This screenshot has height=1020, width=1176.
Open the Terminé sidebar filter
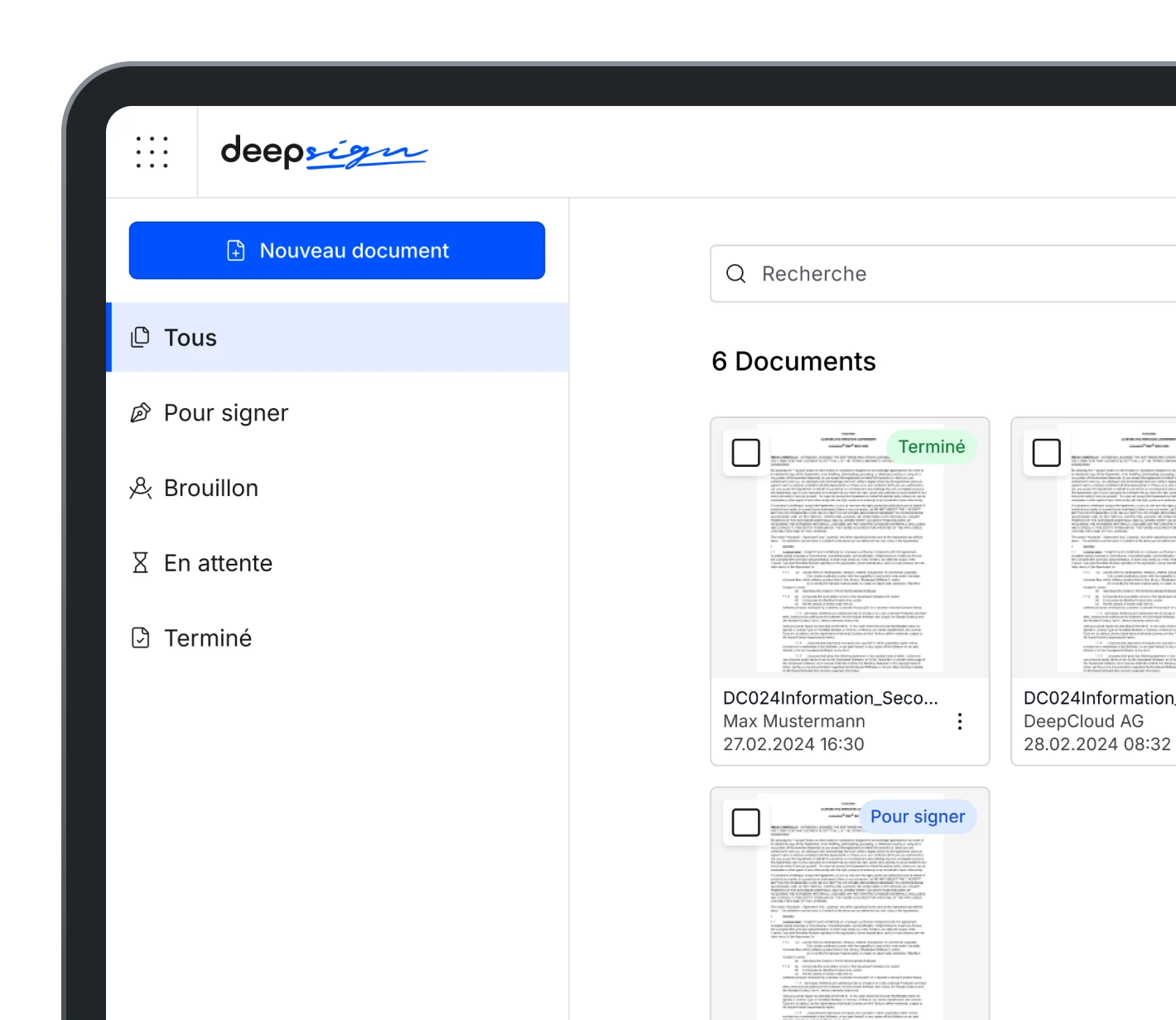[x=337, y=637]
